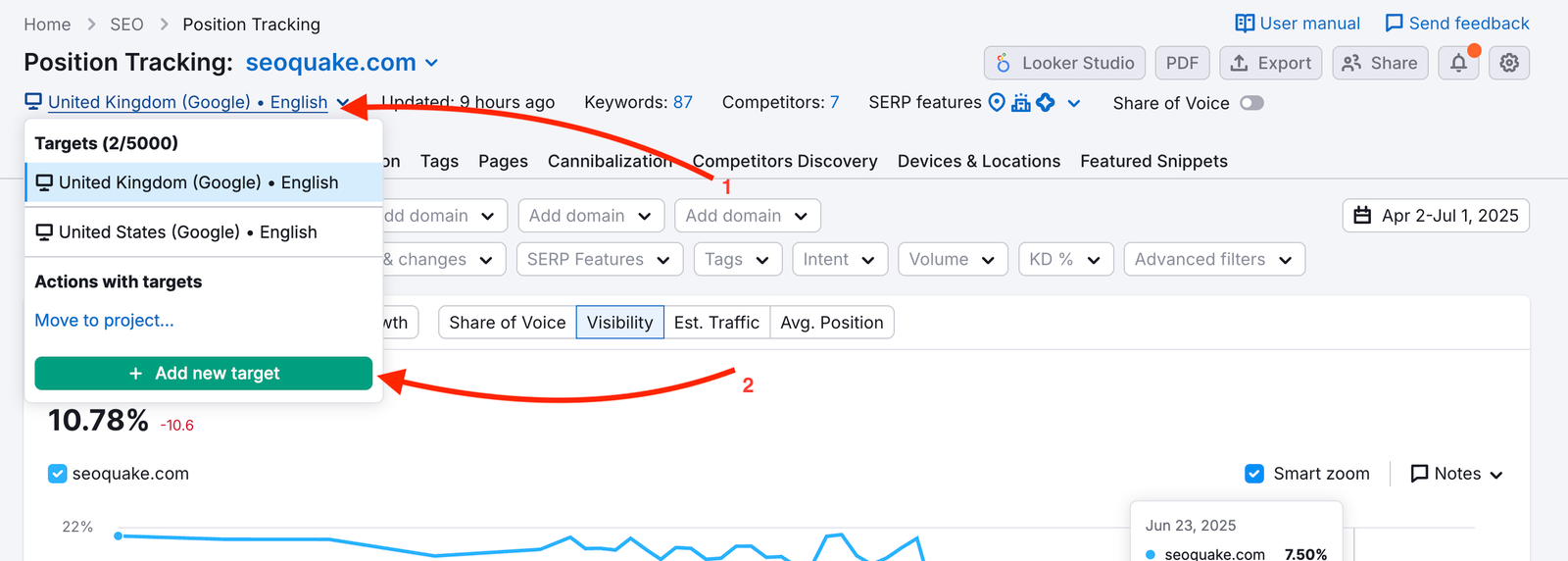Open the Intent filter dropdown
This screenshot has height=561, width=1568.
pos(840,260)
